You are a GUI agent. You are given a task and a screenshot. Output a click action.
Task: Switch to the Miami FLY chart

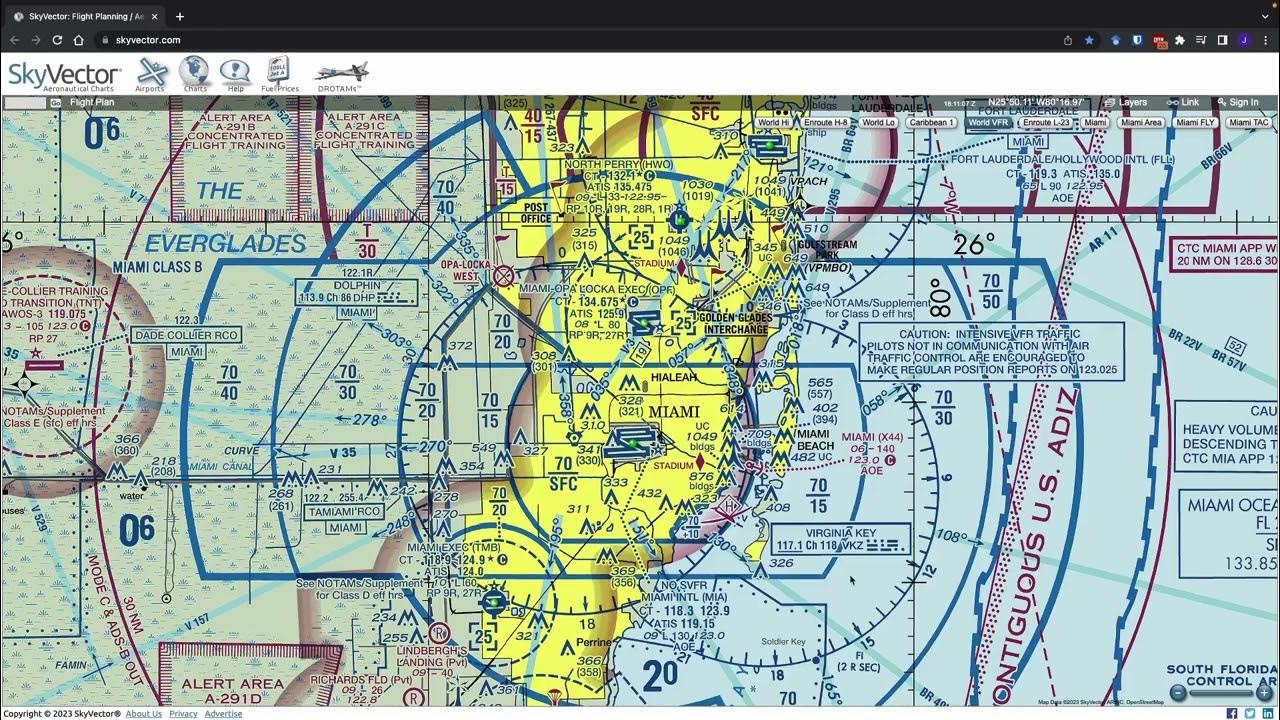point(1195,123)
